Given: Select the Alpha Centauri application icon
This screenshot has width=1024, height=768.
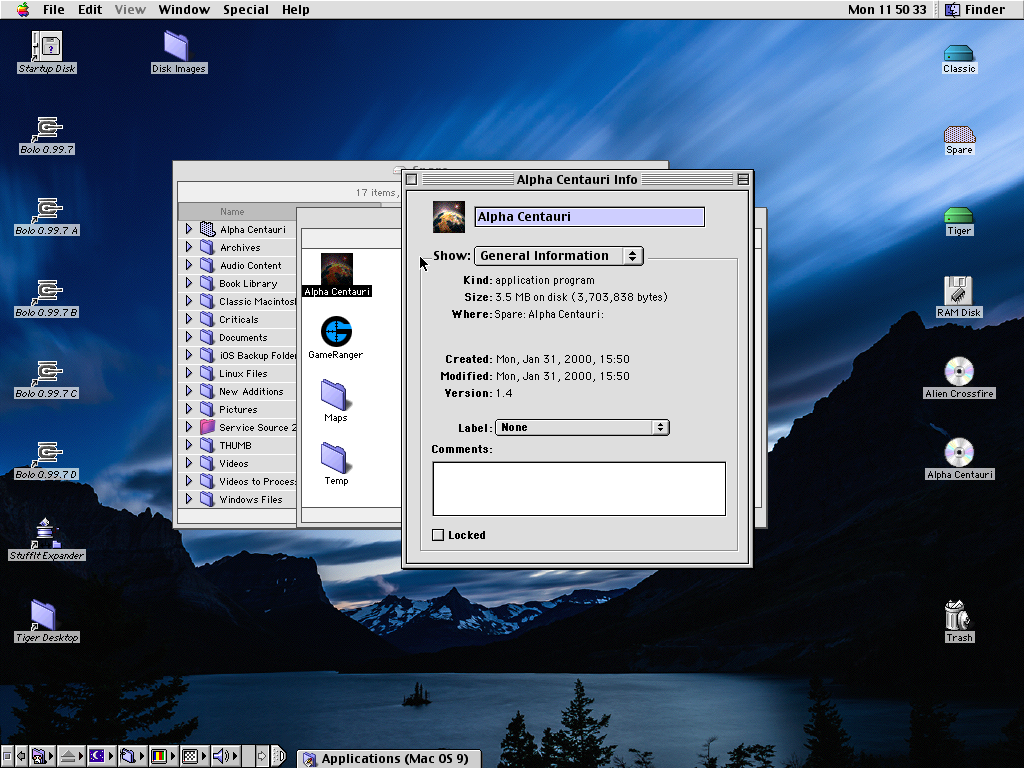Looking at the screenshot, I should coord(336,269).
